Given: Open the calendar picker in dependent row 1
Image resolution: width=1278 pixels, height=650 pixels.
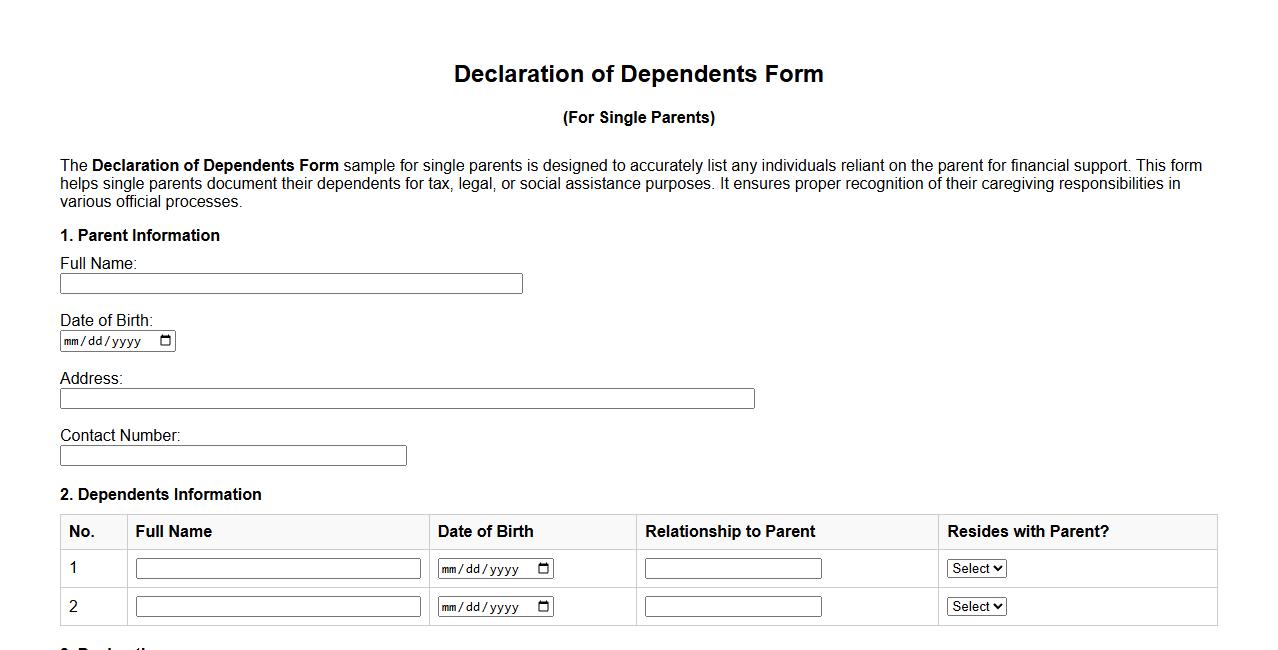Looking at the screenshot, I should [x=543, y=568].
